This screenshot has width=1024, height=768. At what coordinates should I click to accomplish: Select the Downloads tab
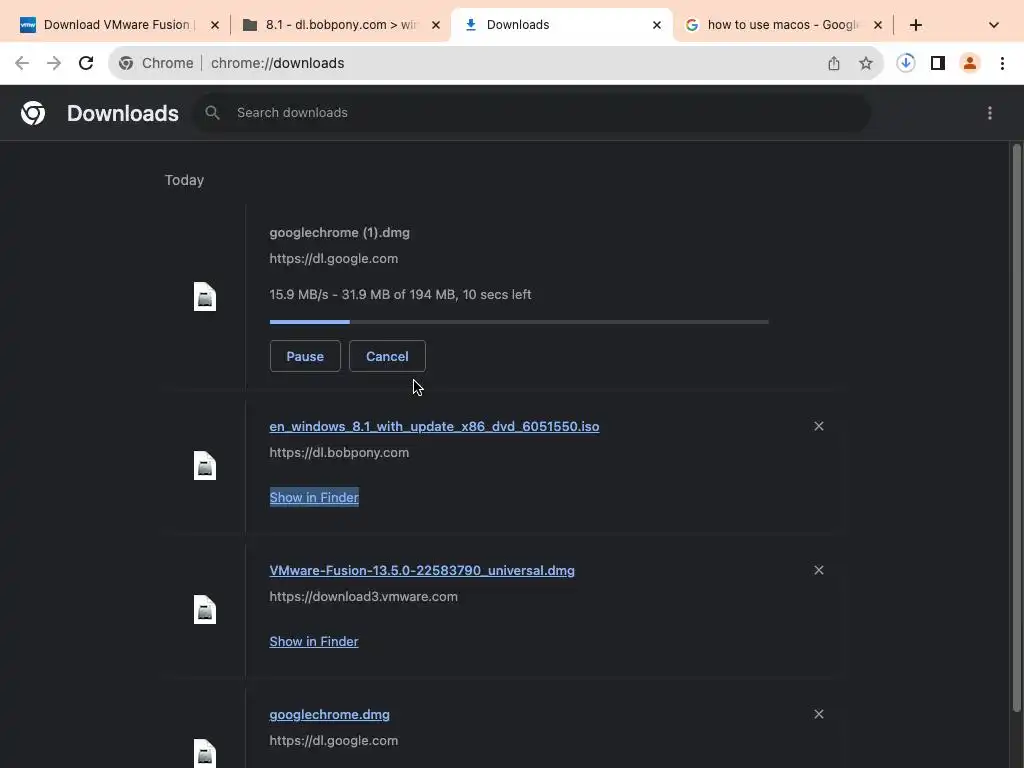(562, 25)
